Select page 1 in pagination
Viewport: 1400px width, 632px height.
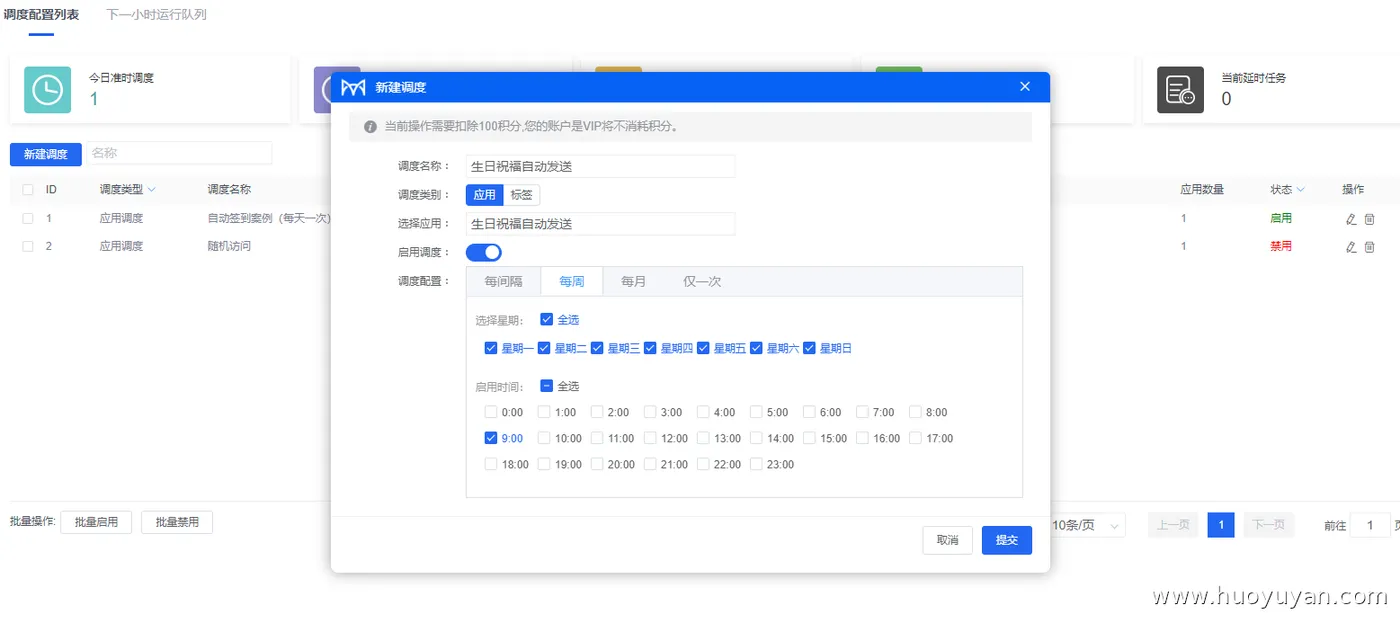pyautogui.click(x=1221, y=525)
